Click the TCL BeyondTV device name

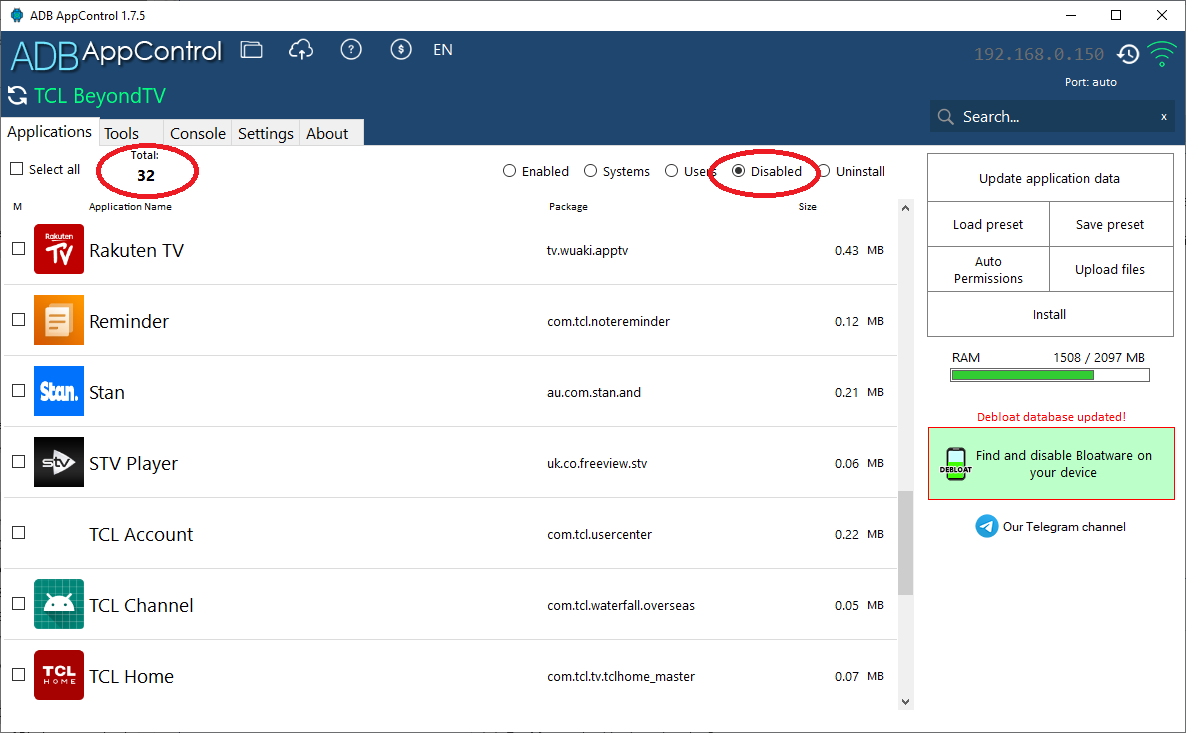(x=99, y=96)
